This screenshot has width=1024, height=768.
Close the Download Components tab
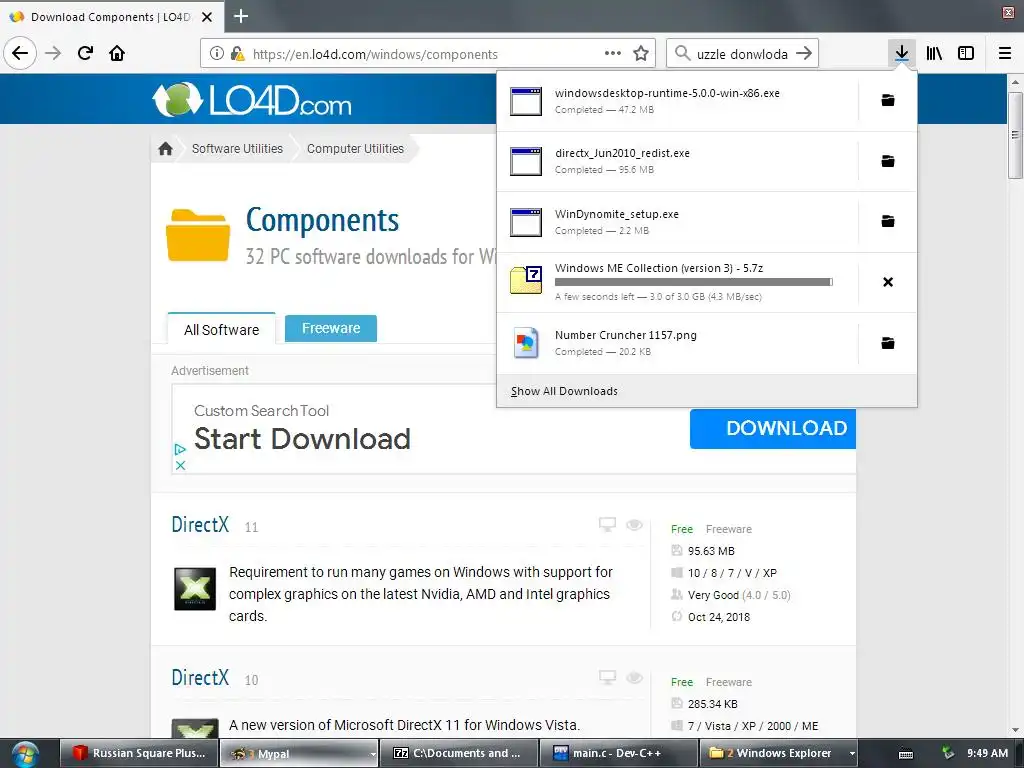coord(207,17)
